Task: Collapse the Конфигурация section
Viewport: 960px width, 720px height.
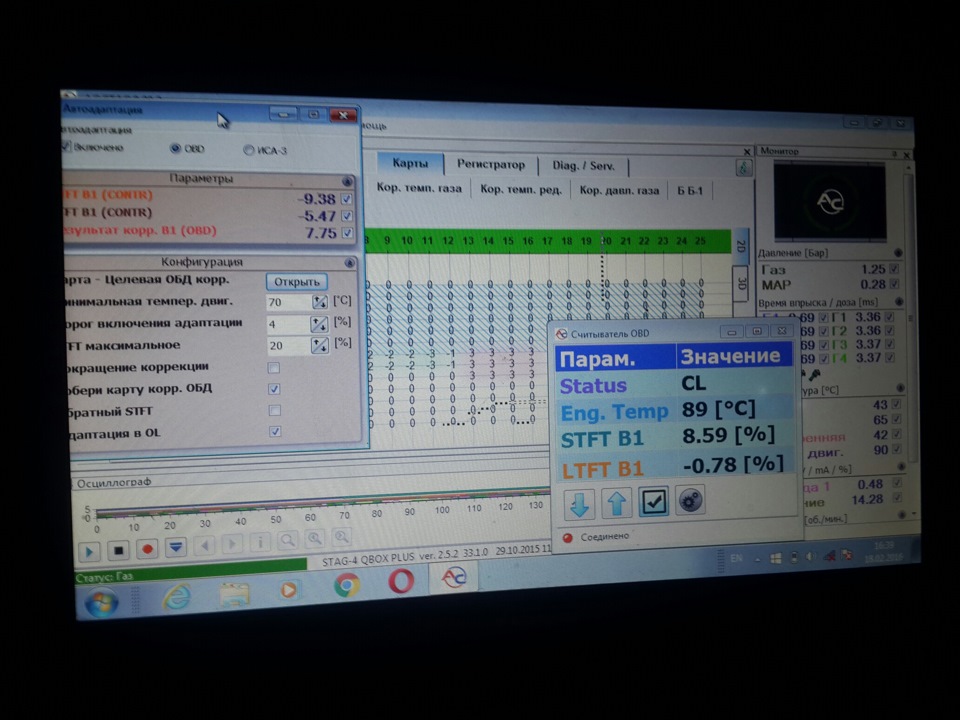Action: pos(349,263)
